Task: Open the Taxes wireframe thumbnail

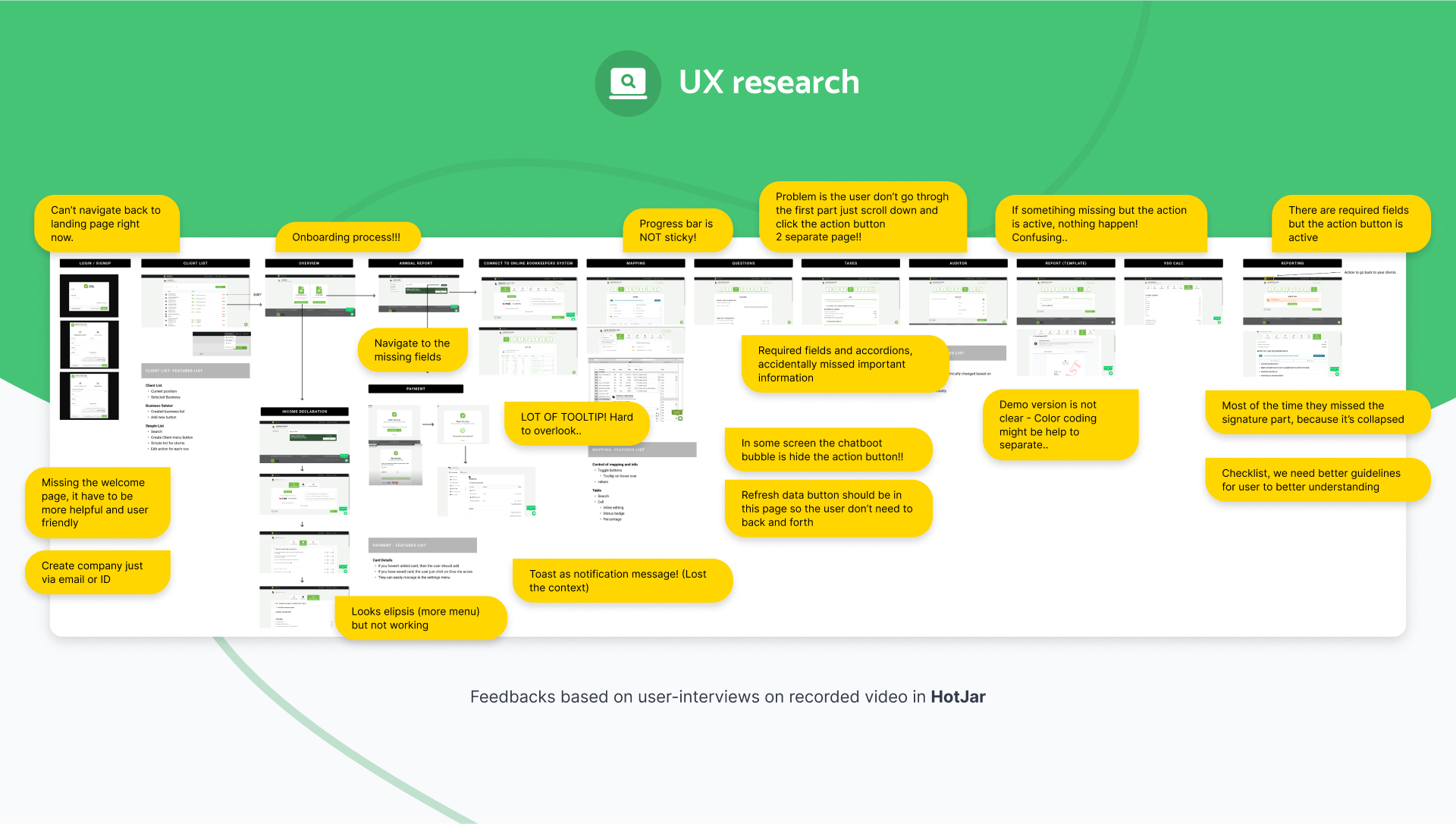Action: point(850,301)
